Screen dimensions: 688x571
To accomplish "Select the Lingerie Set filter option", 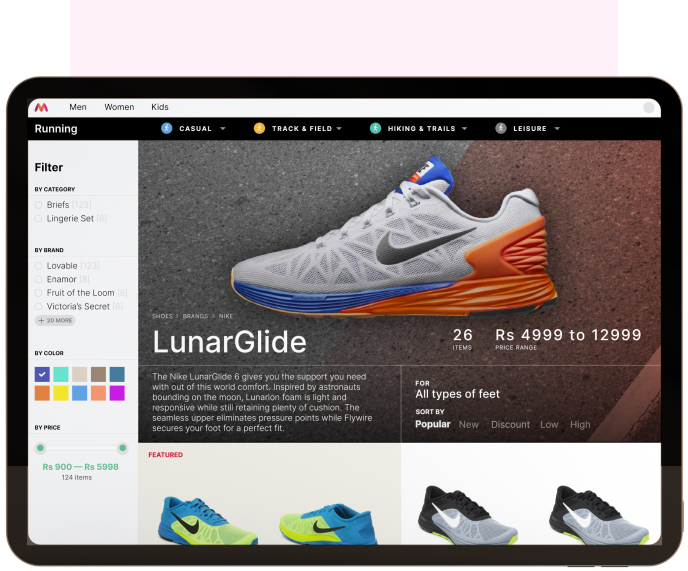I will pyautogui.click(x=39, y=218).
